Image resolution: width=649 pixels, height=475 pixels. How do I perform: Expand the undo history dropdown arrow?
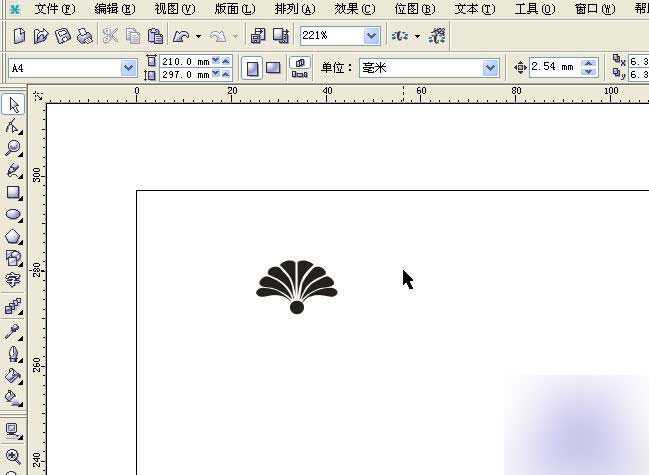(199, 37)
